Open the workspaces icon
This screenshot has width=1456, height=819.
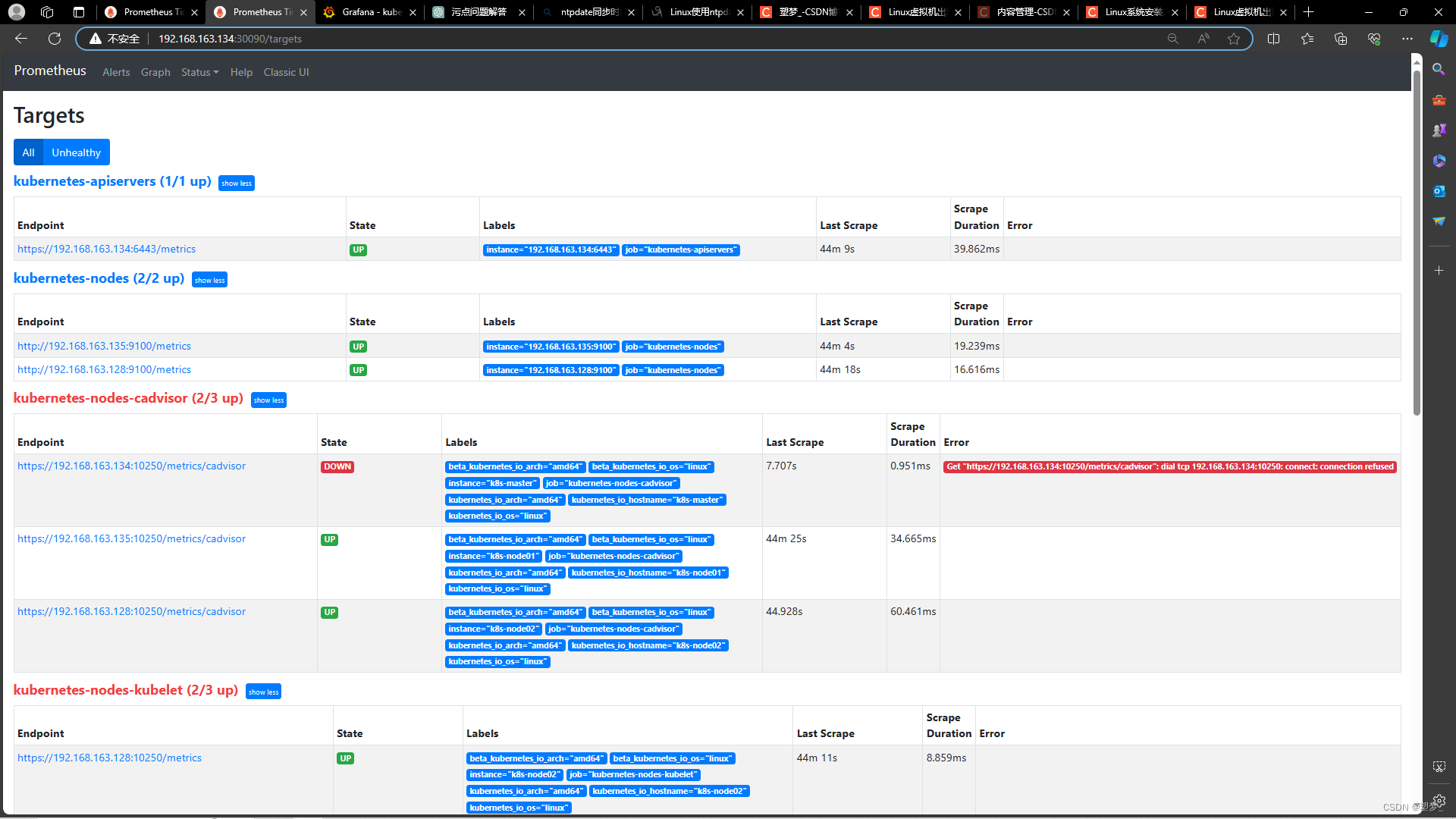pyautogui.click(x=47, y=12)
